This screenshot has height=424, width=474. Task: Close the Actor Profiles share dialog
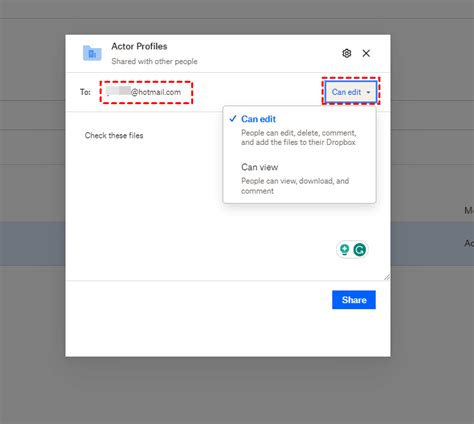[366, 53]
